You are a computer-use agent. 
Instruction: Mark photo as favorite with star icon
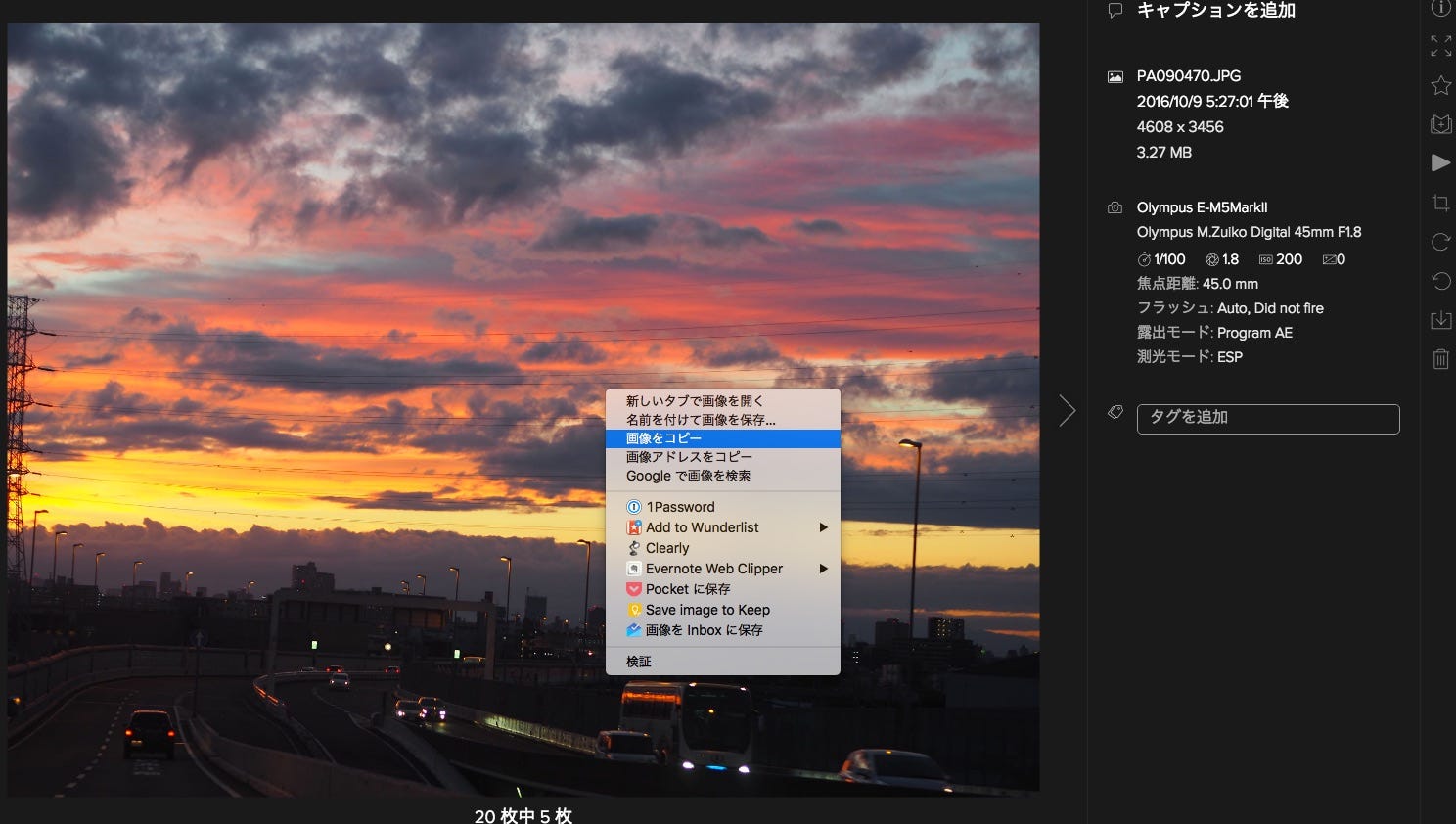pos(1440,85)
